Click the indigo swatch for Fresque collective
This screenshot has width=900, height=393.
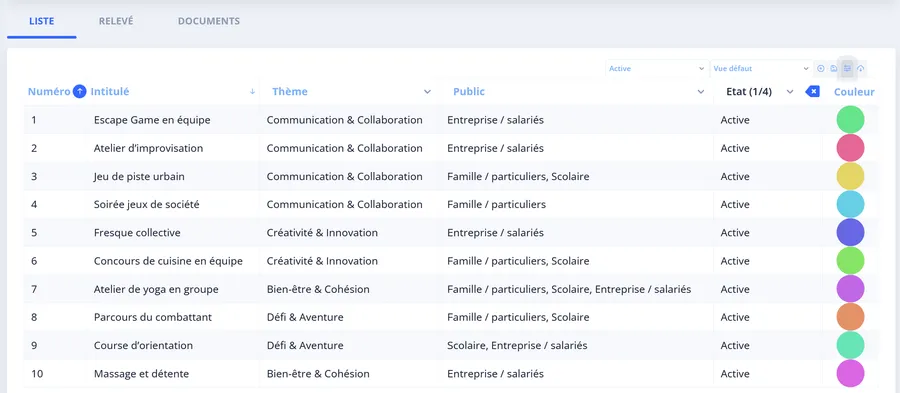[850, 232]
